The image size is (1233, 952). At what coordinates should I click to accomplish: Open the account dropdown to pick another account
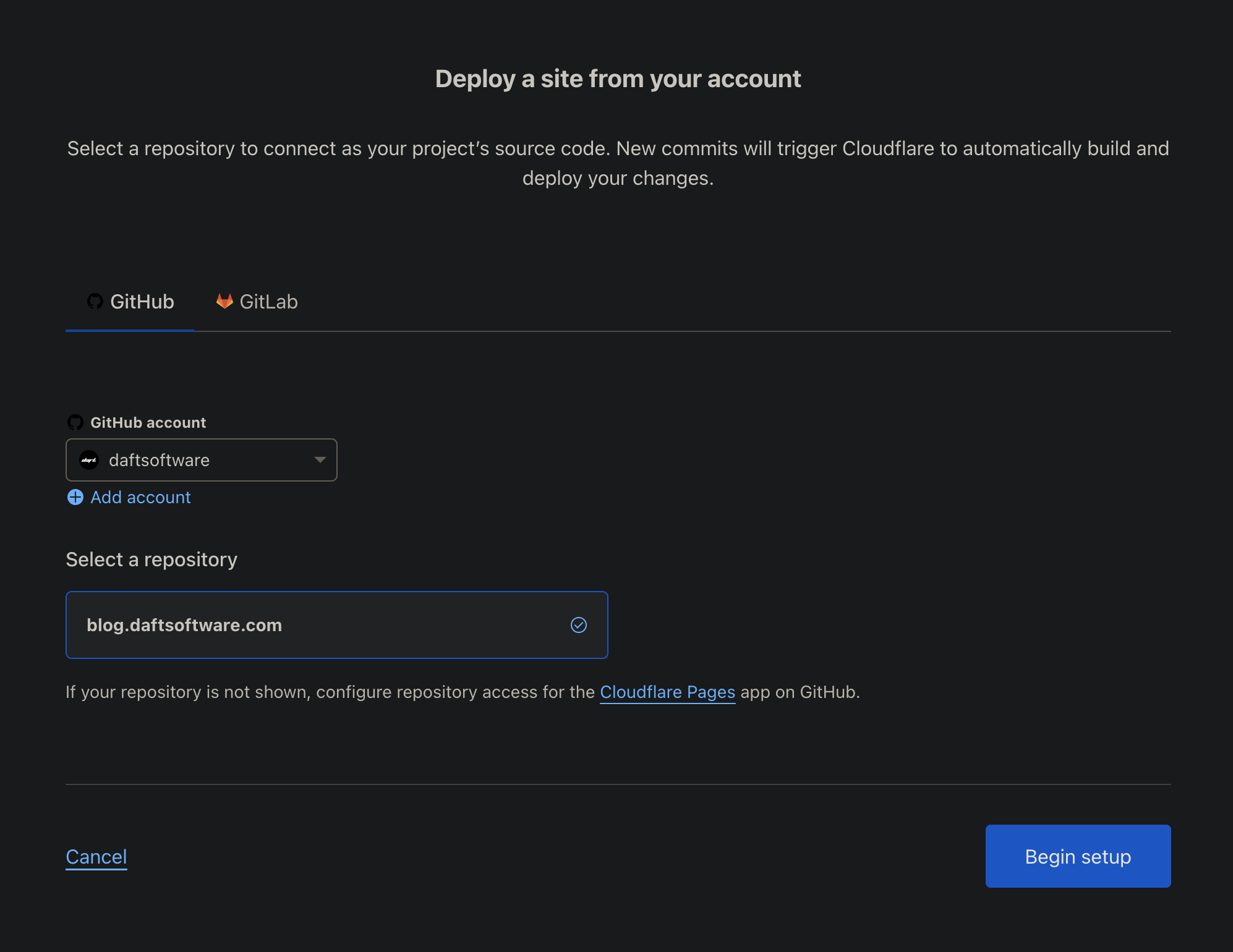click(201, 460)
